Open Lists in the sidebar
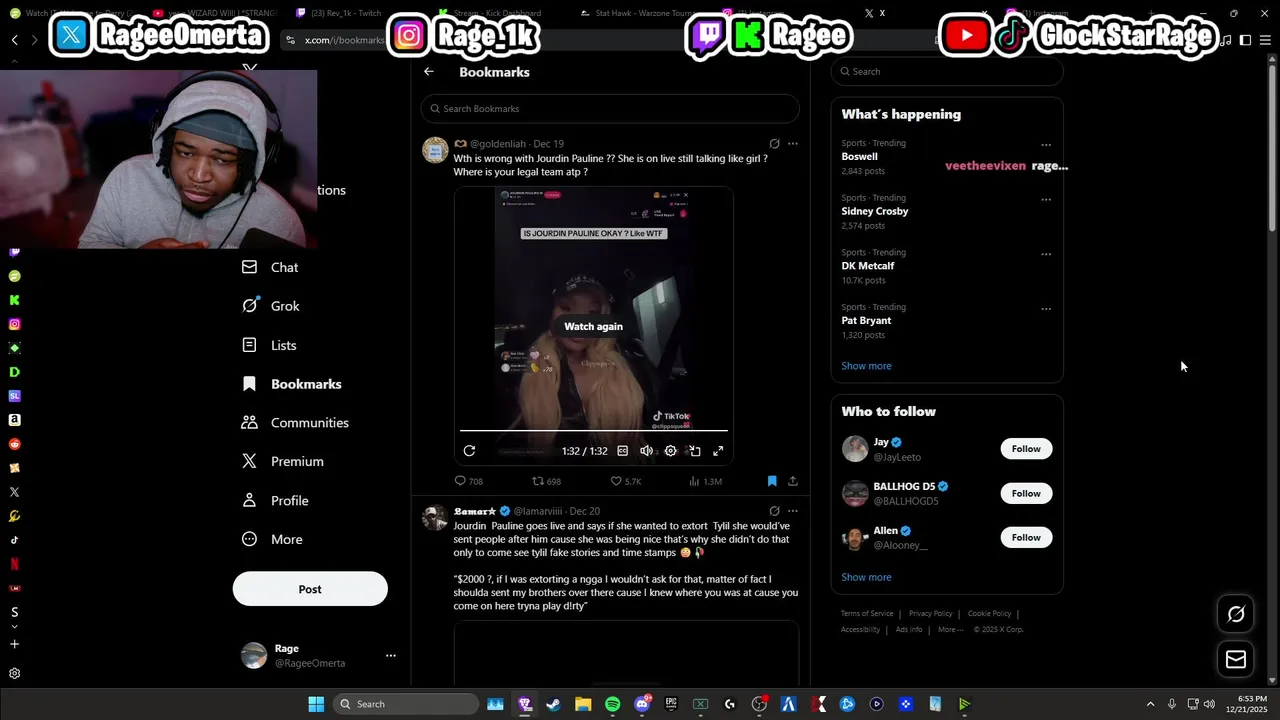This screenshot has width=1280, height=720. [x=269, y=345]
